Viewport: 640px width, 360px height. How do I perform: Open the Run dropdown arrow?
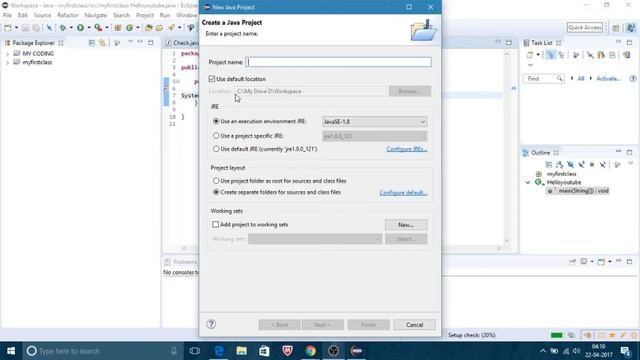(x=89, y=28)
